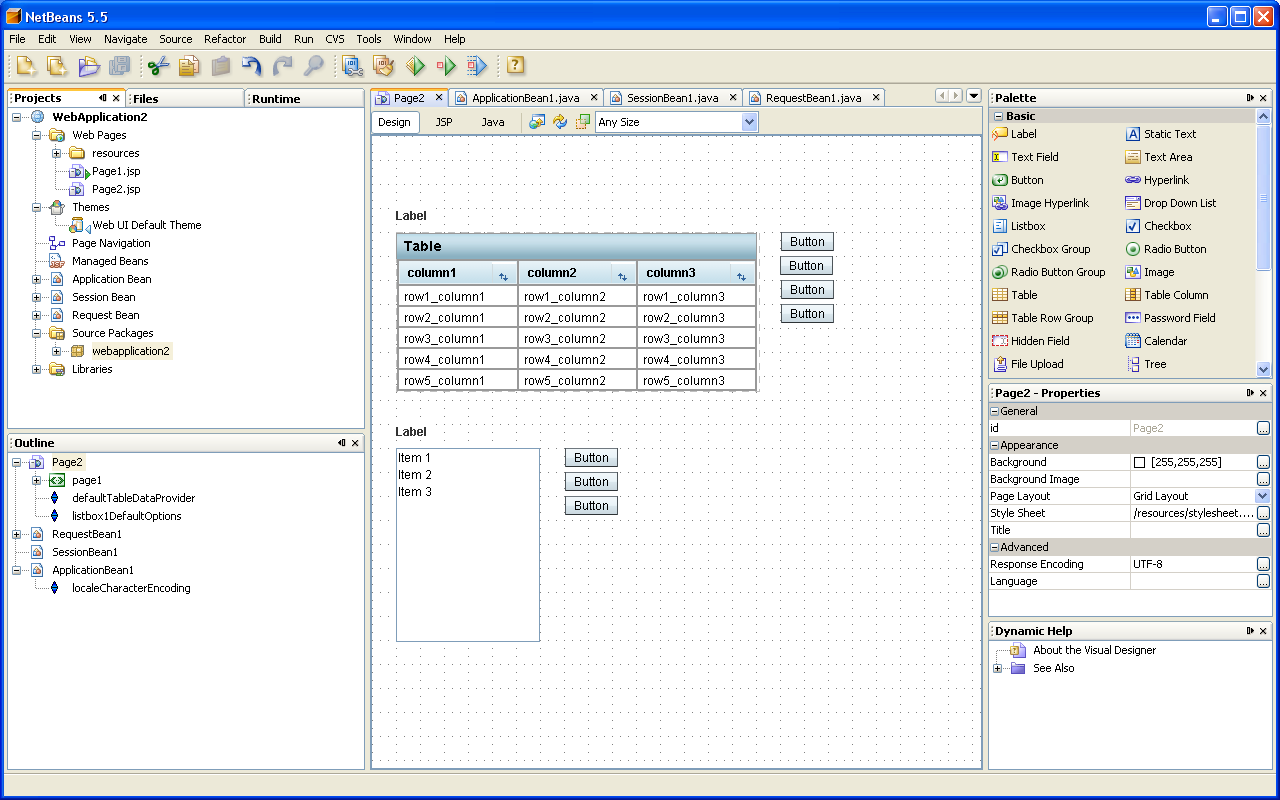Open the Any Size dropdown

pos(677,122)
